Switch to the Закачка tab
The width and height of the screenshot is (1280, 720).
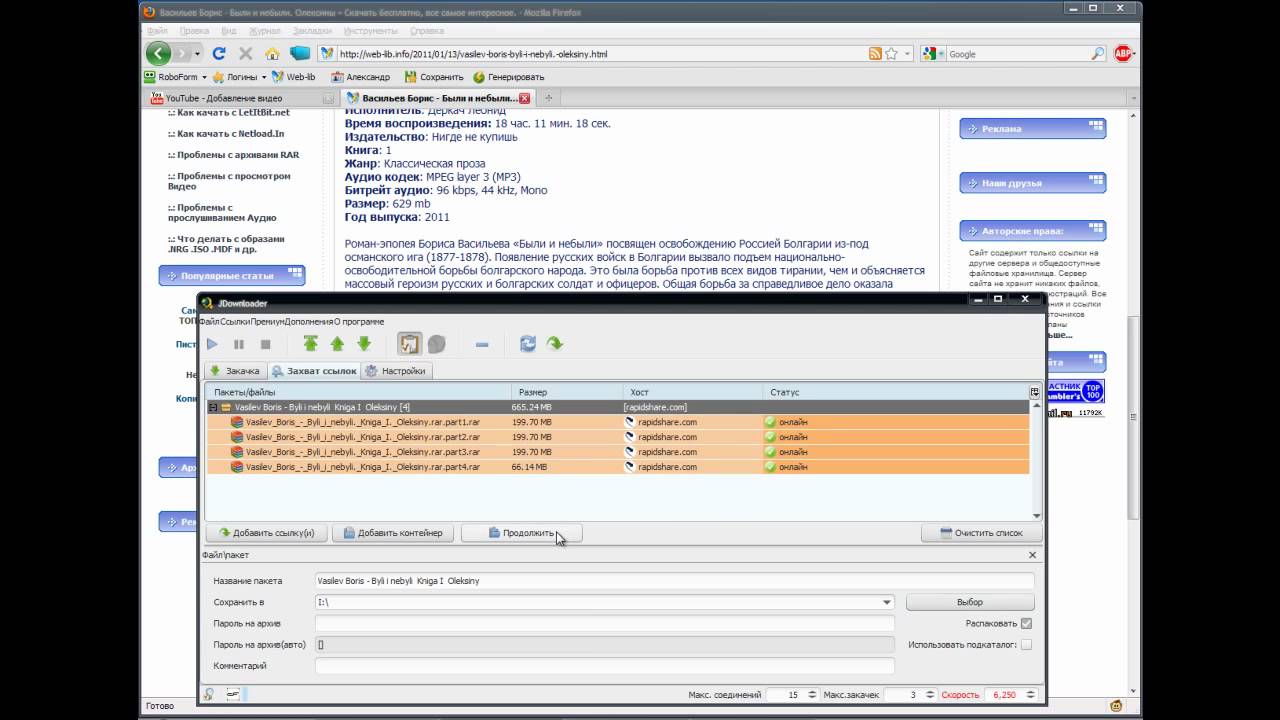click(235, 371)
